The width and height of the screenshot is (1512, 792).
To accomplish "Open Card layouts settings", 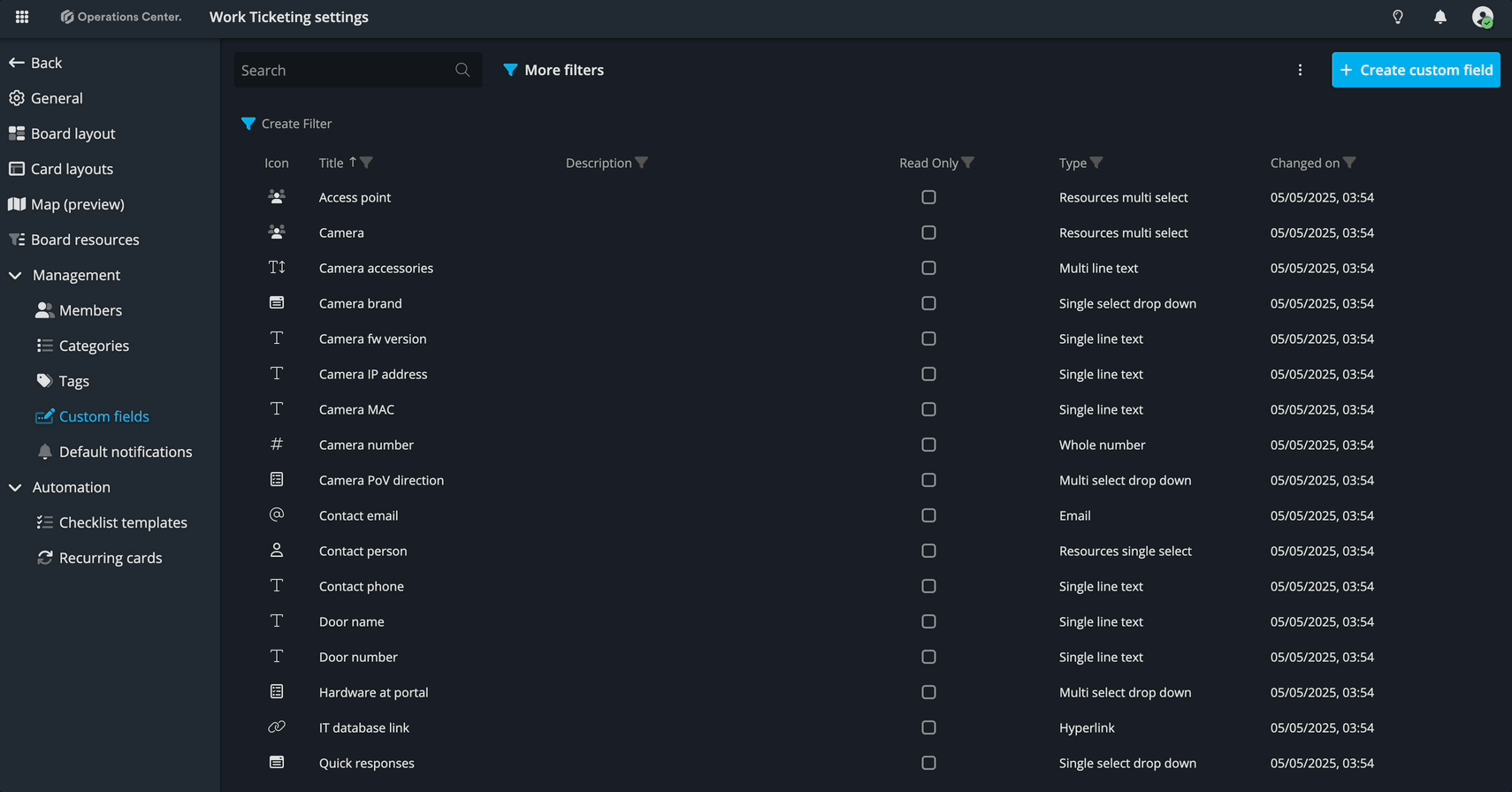I will click(x=72, y=169).
